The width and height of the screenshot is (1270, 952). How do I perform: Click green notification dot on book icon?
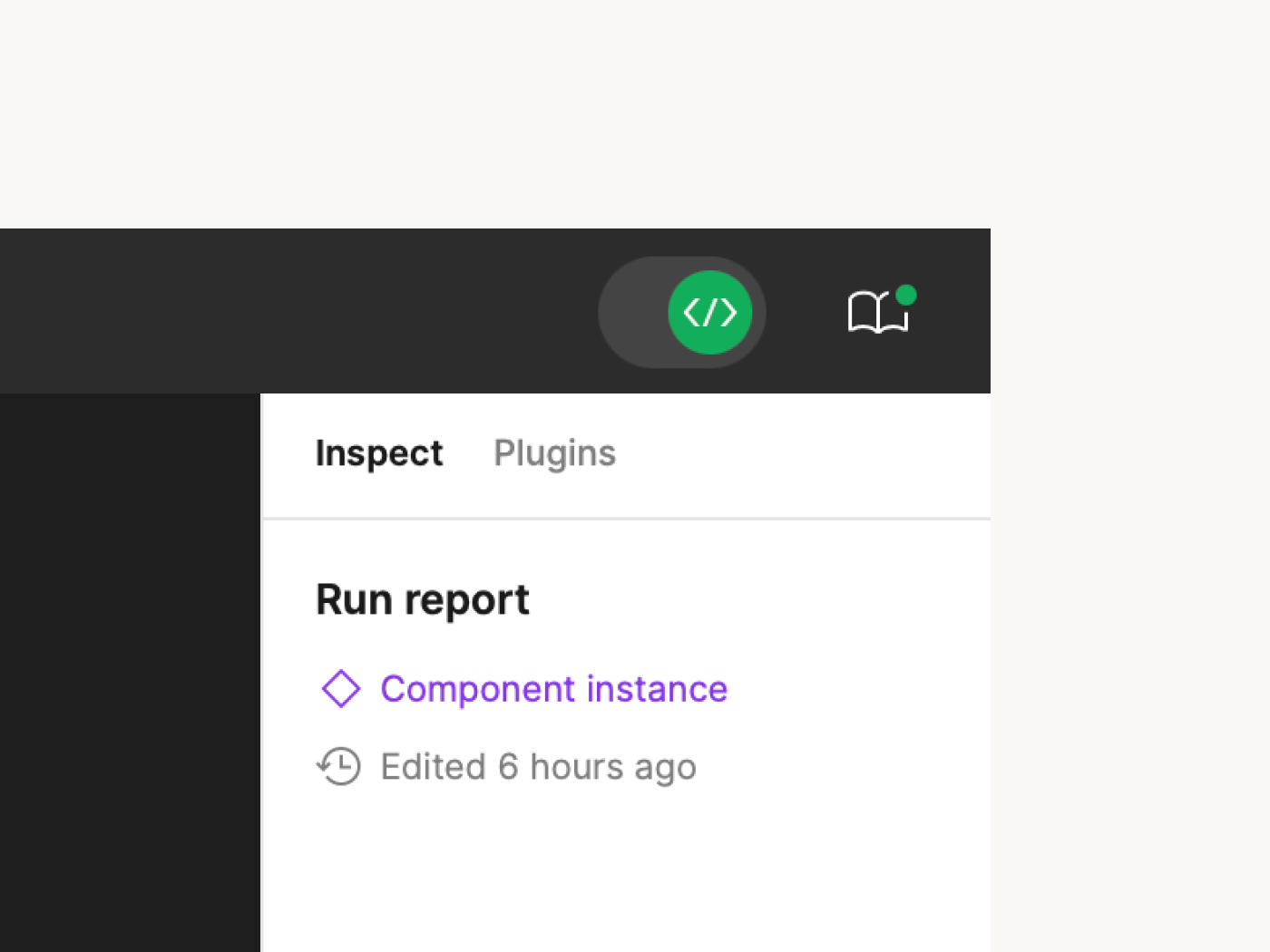tap(905, 296)
